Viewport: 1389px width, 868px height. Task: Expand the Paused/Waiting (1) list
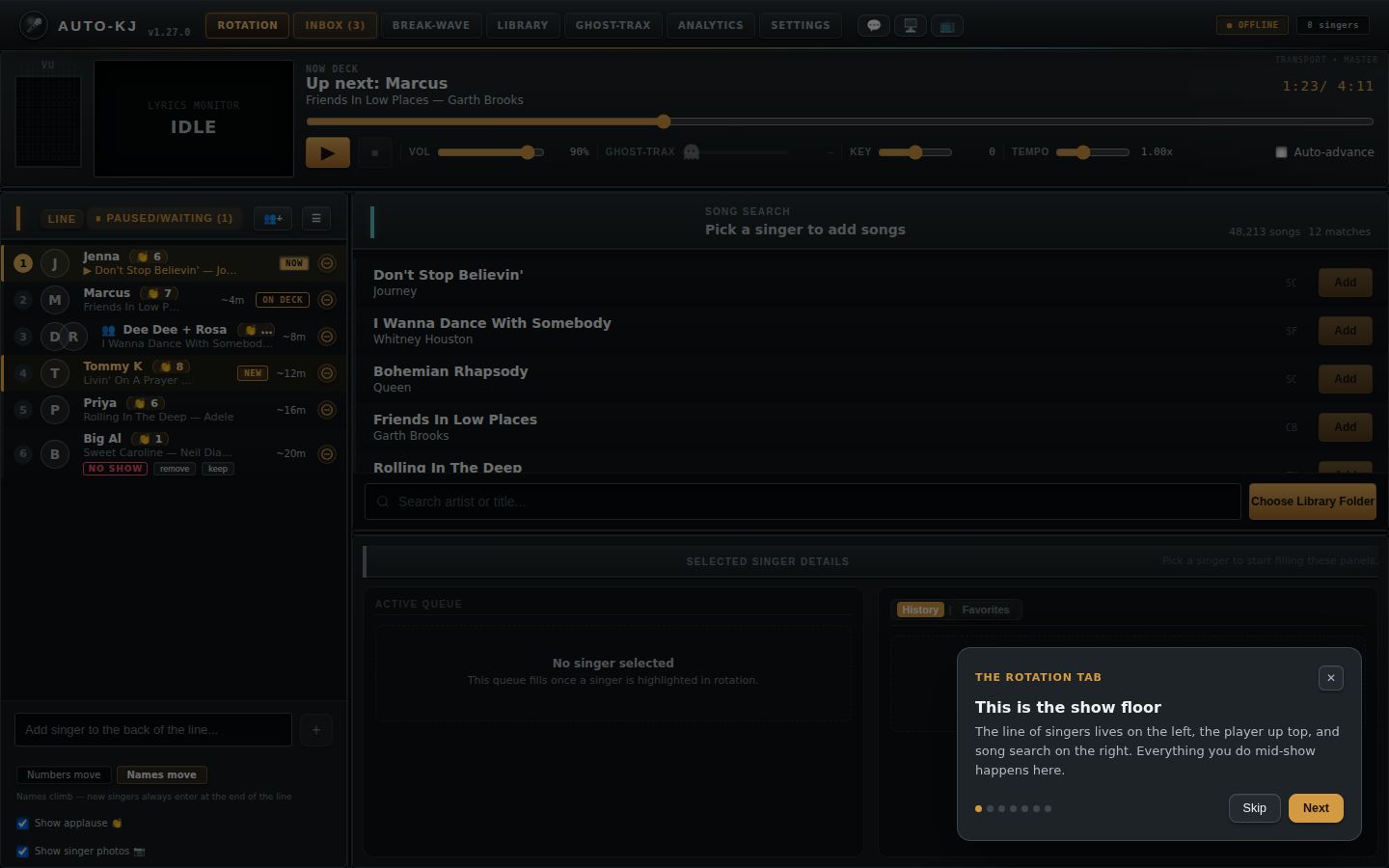(164, 219)
